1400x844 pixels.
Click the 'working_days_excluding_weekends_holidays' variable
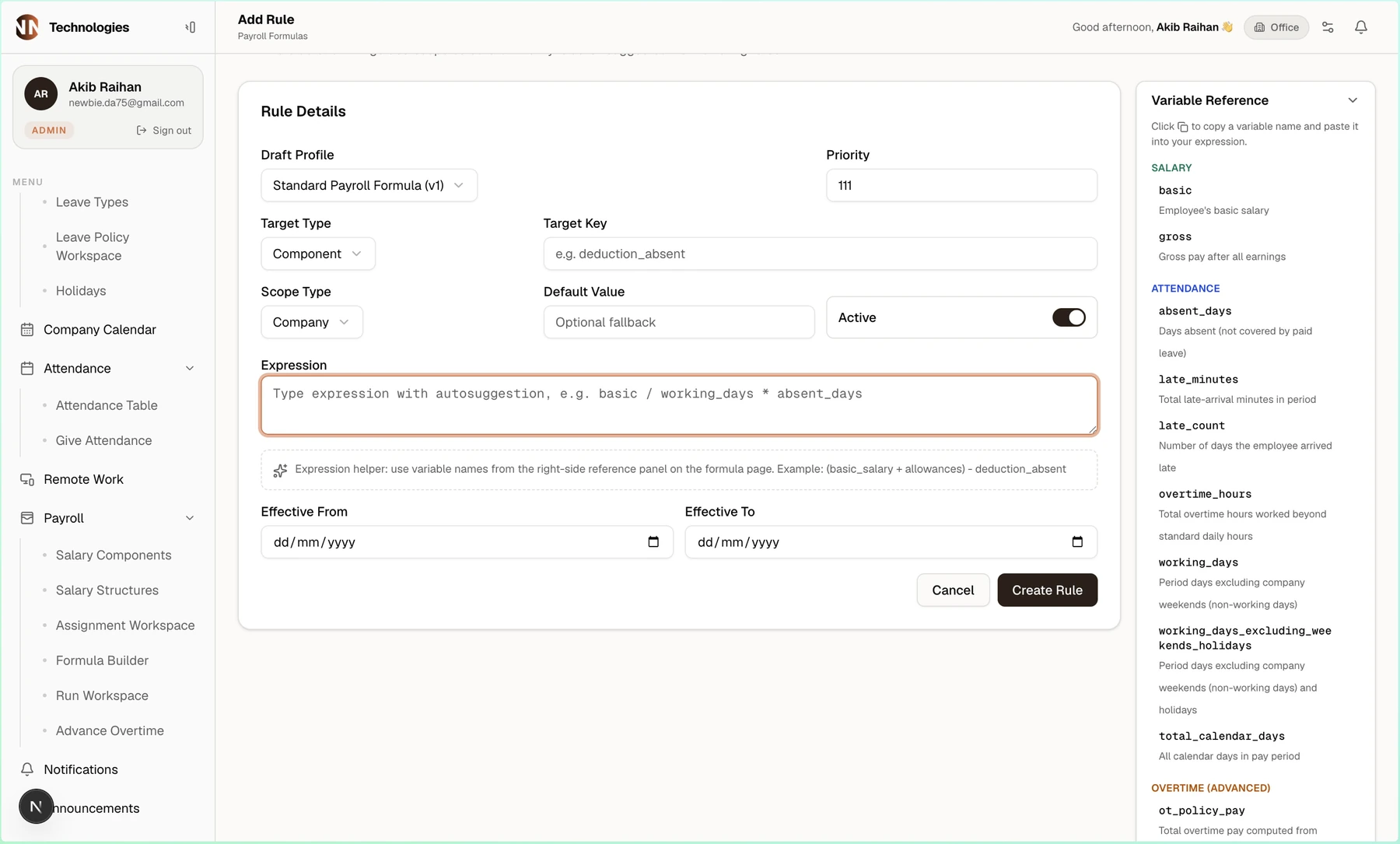[x=1244, y=638]
